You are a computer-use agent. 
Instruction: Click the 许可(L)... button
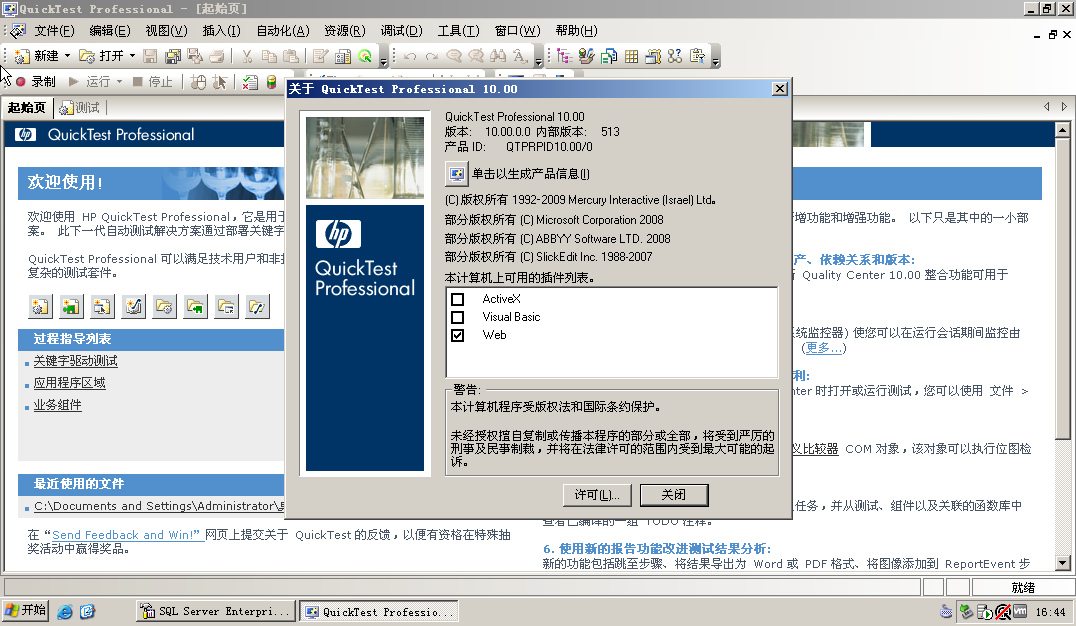pyautogui.click(x=597, y=495)
